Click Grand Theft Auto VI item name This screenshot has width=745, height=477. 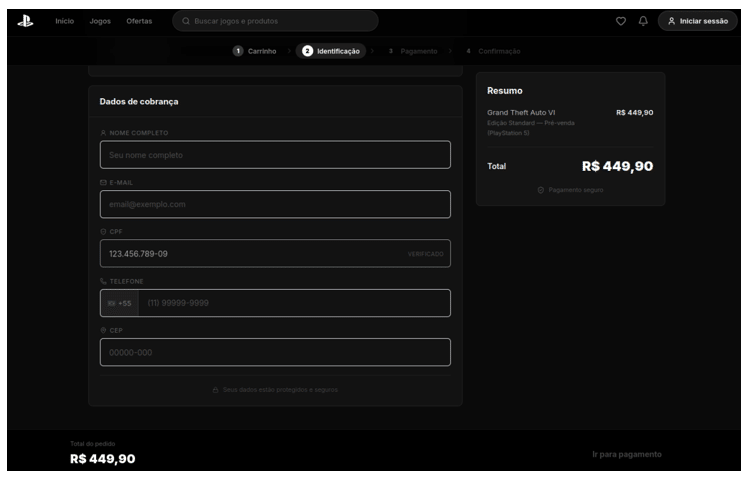(521, 113)
